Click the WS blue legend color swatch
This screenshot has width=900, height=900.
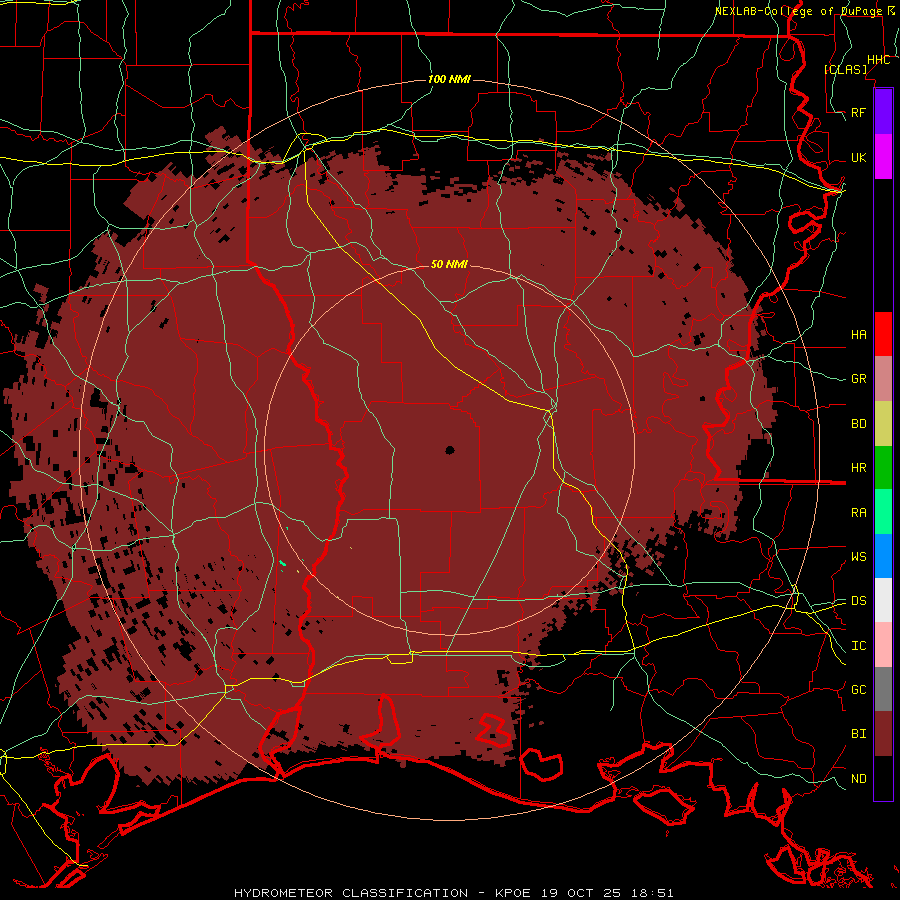click(x=883, y=556)
